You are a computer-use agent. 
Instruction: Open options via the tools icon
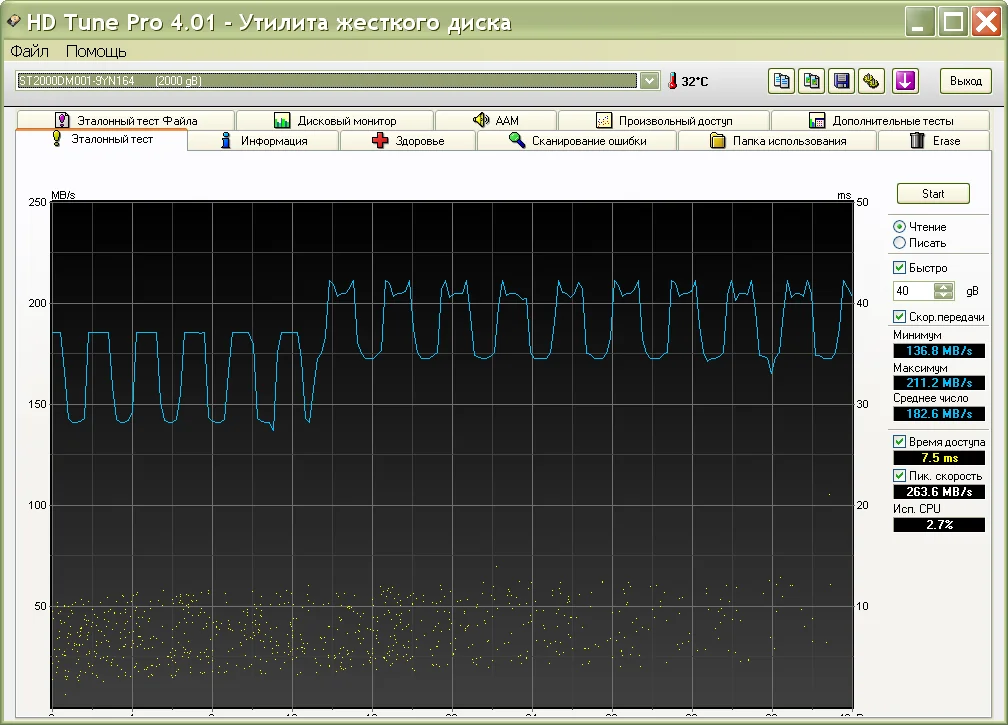pos(871,81)
